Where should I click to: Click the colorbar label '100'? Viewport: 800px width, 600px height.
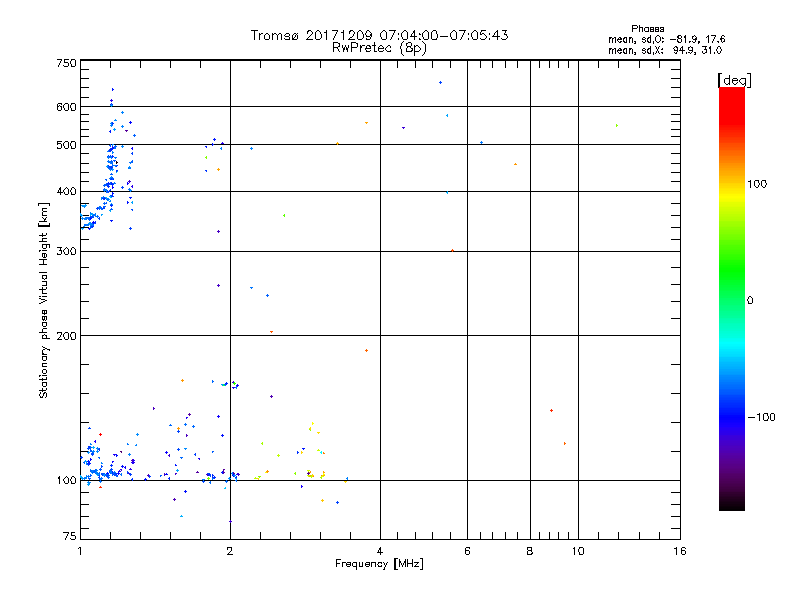pos(757,184)
